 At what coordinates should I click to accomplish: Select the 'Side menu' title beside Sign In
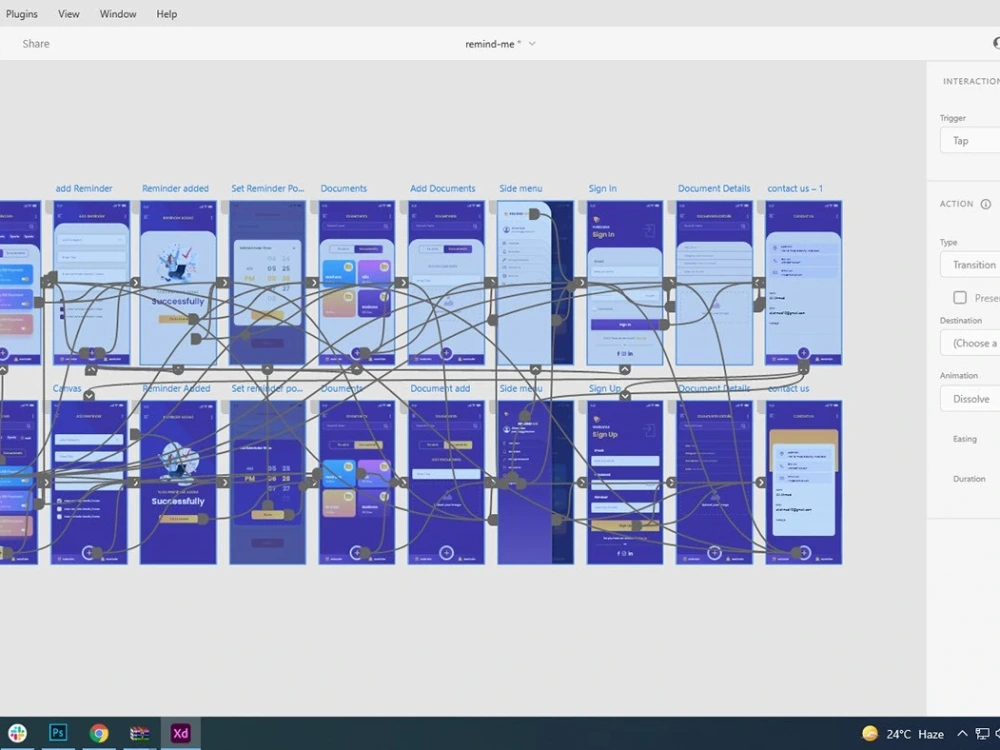pyautogui.click(x=520, y=188)
